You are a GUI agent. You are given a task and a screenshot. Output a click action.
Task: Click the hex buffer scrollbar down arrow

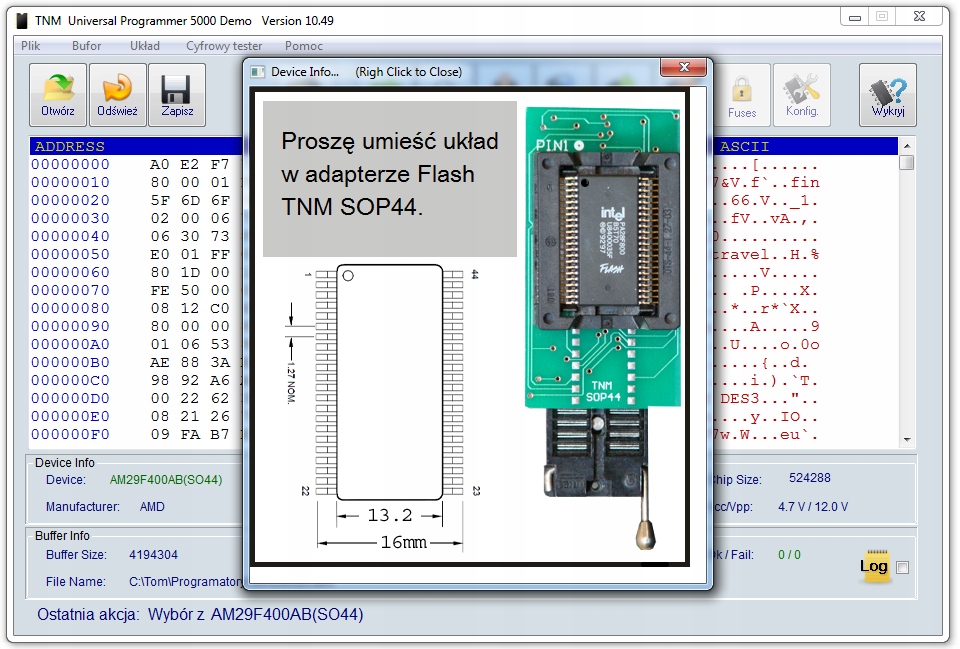click(907, 440)
